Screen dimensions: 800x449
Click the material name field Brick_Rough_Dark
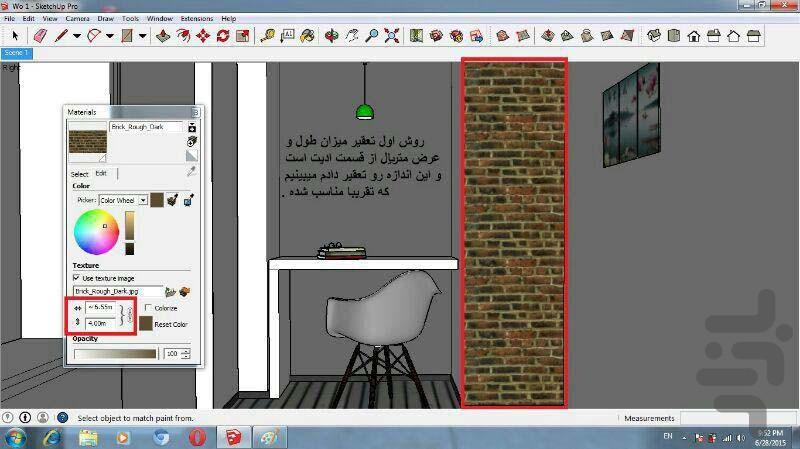(x=146, y=127)
